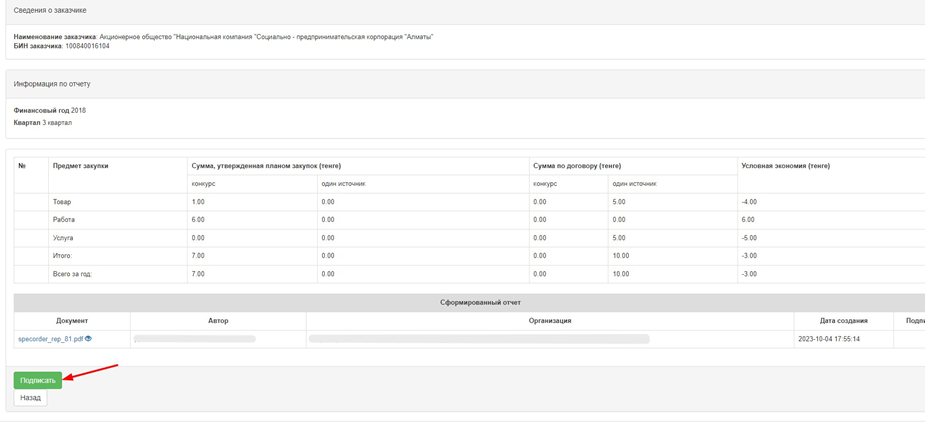The height and width of the screenshot is (422, 925).
Task: Click the Документ column header
Action: pyautogui.click(x=72, y=321)
